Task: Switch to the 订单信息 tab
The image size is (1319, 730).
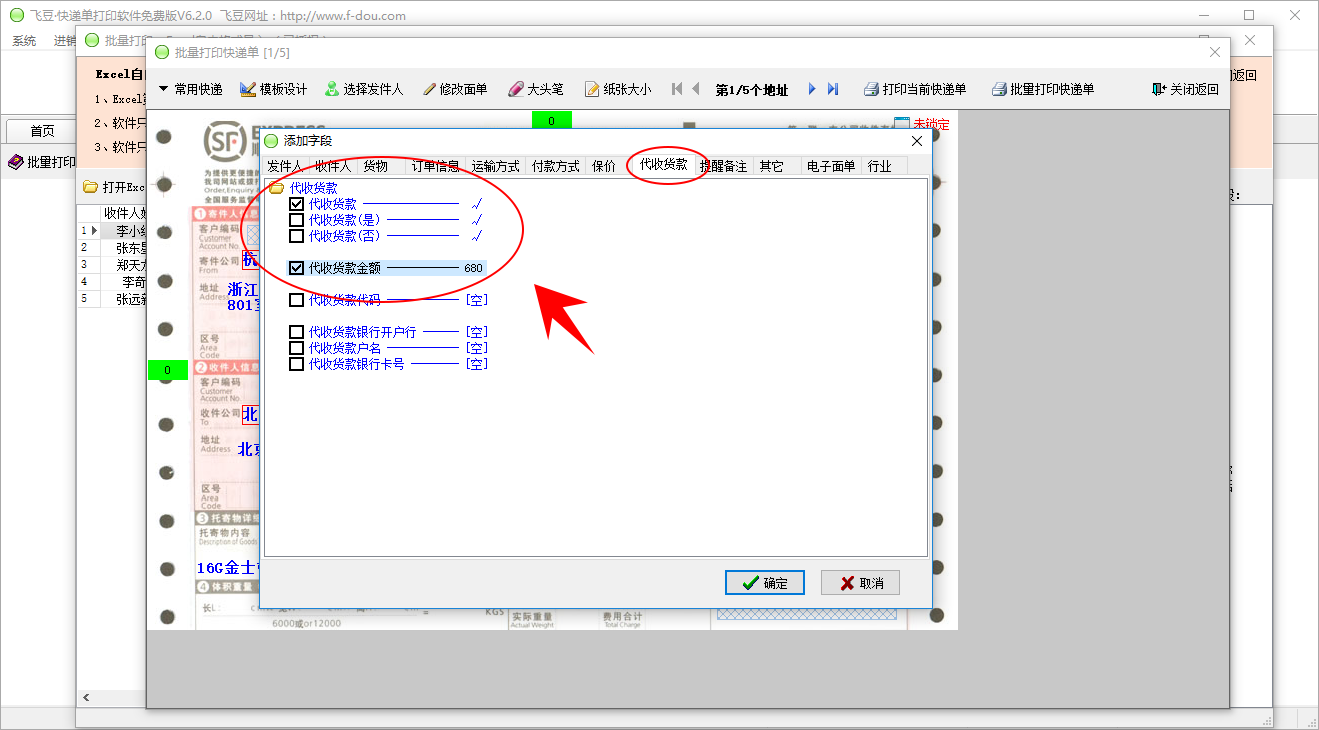Action: point(436,166)
